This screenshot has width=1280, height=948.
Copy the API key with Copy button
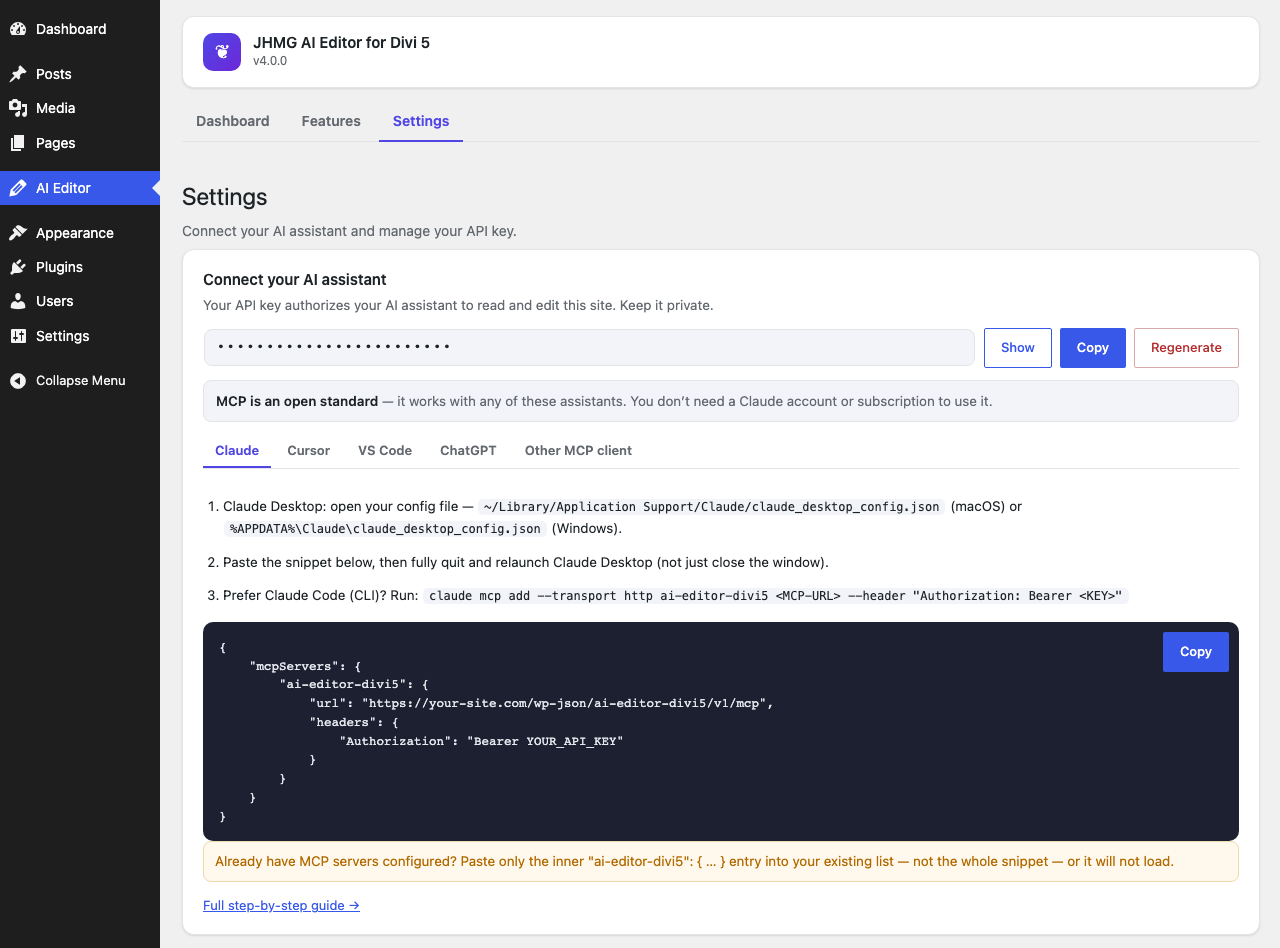point(1093,348)
